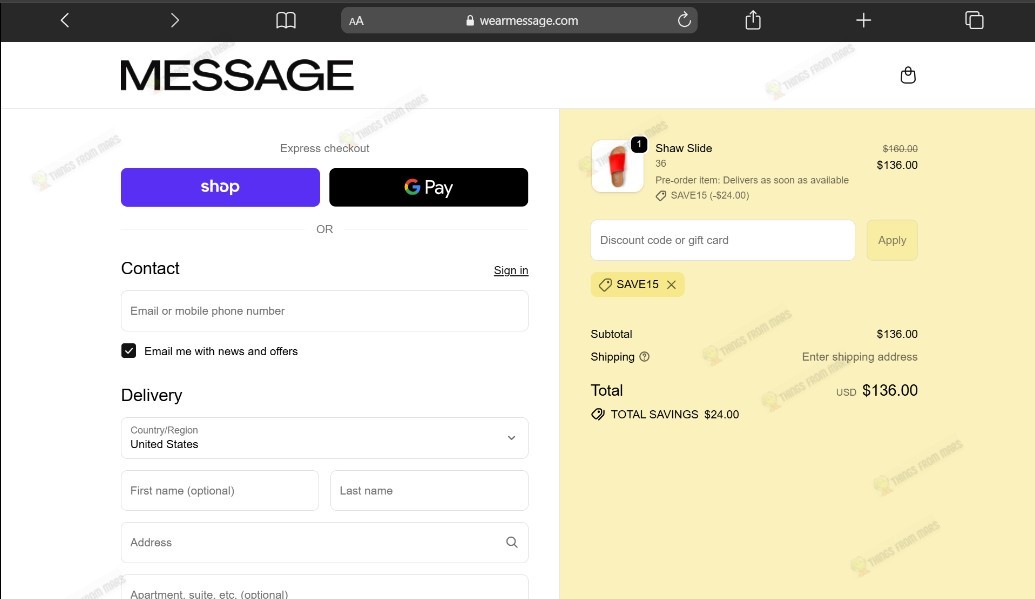
Task: Click the Shipping help question mark icon
Action: [644, 357]
